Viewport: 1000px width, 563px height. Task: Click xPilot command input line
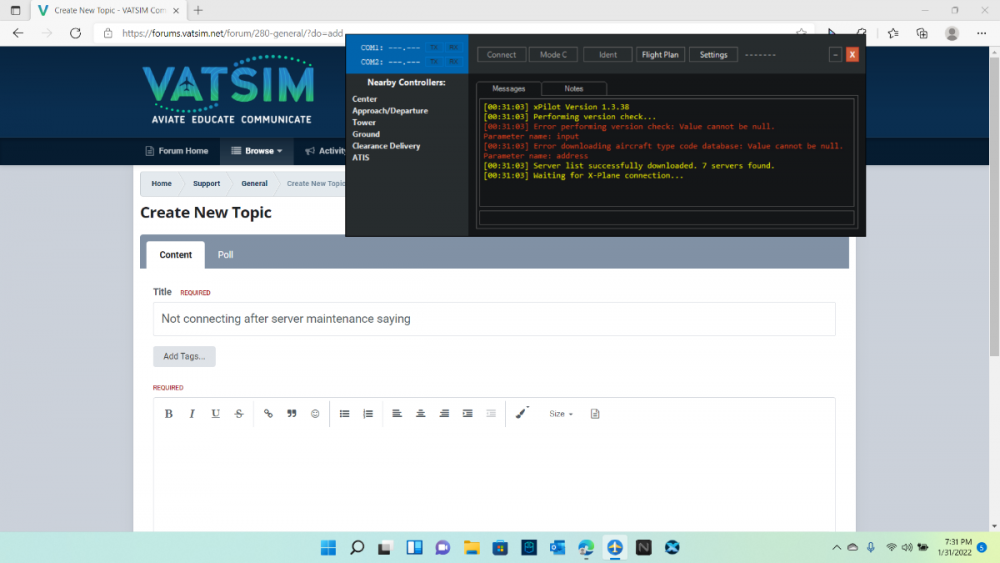pos(666,218)
